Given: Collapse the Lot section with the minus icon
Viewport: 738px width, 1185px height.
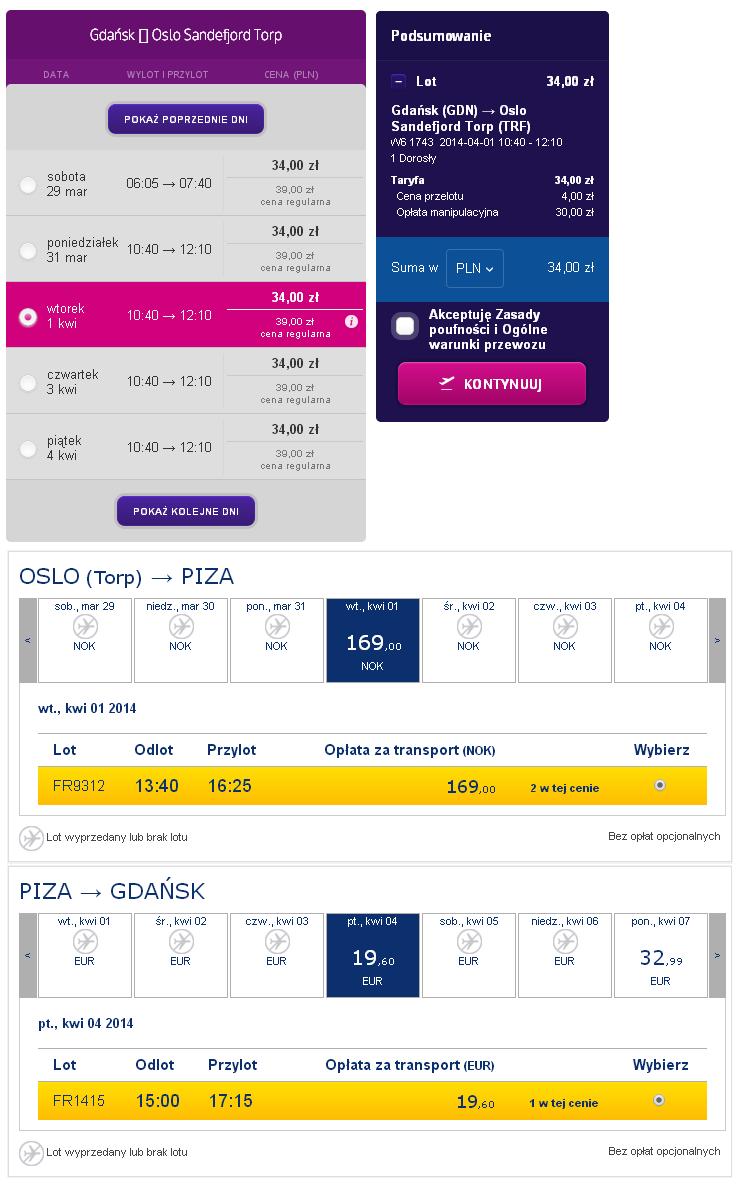Looking at the screenshot, I should click(x=397, y=81).
